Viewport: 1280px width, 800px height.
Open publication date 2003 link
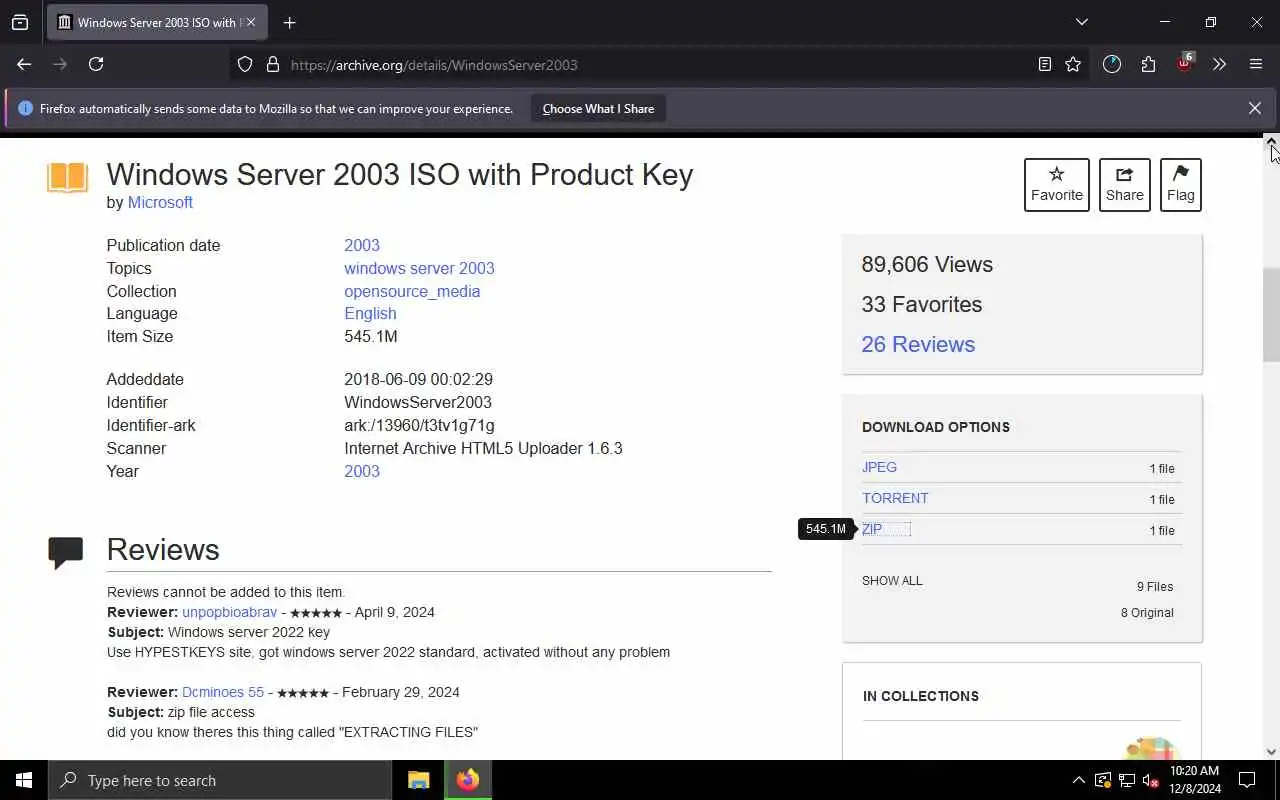coord(362,245)
